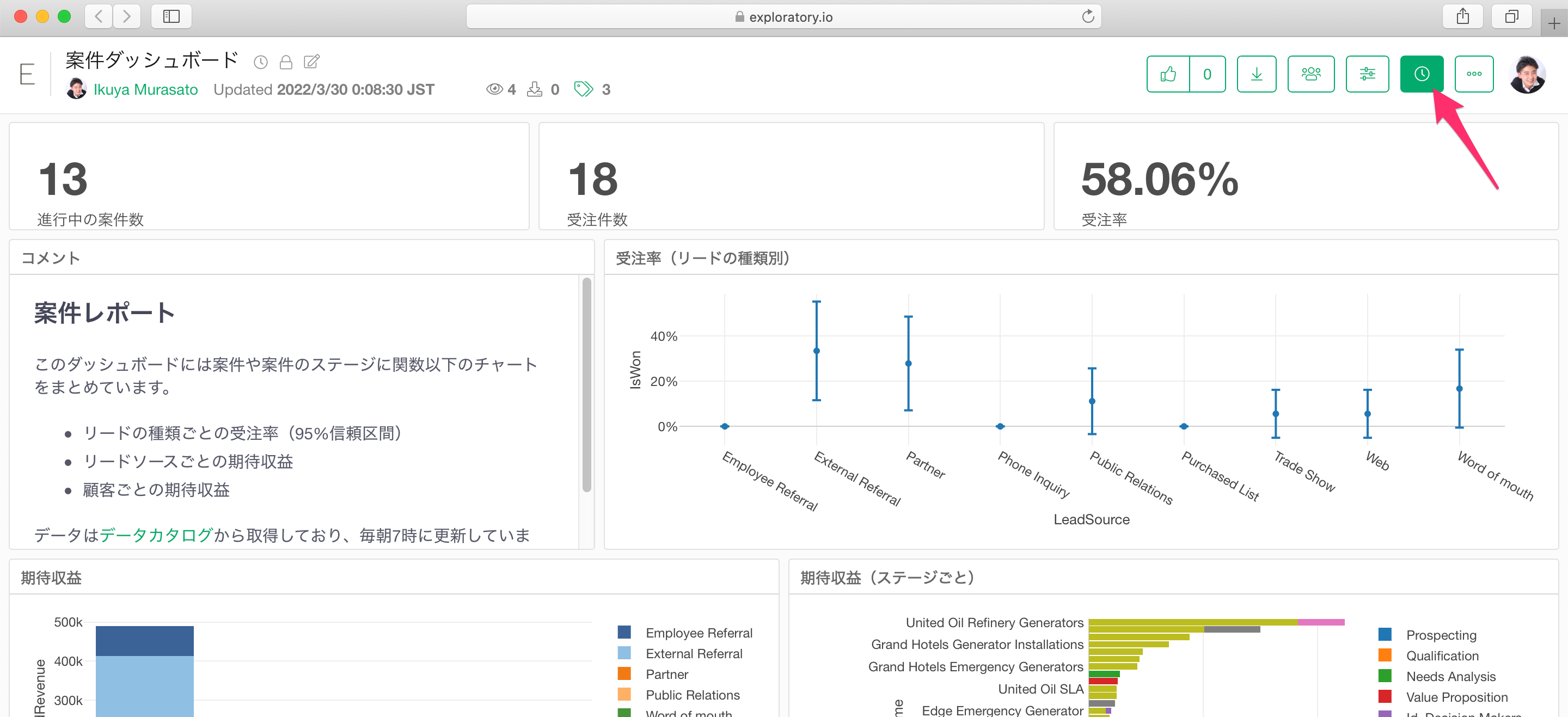Click the 案件ダッシュボード dashboard title

[x=151, y=60]
